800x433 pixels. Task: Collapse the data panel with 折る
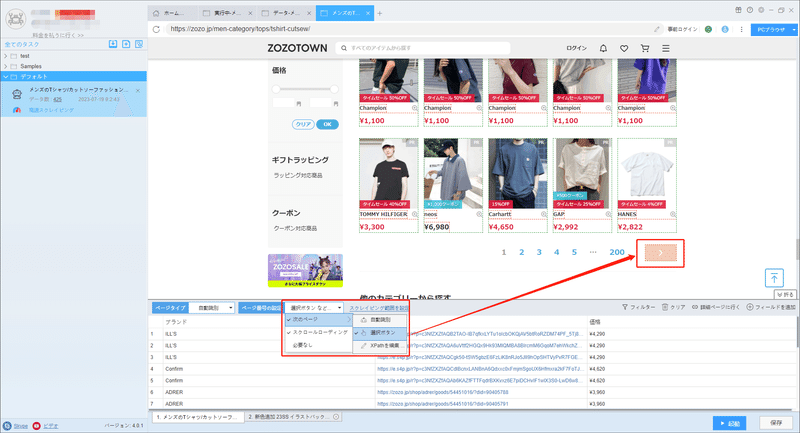tap(785, 295)
